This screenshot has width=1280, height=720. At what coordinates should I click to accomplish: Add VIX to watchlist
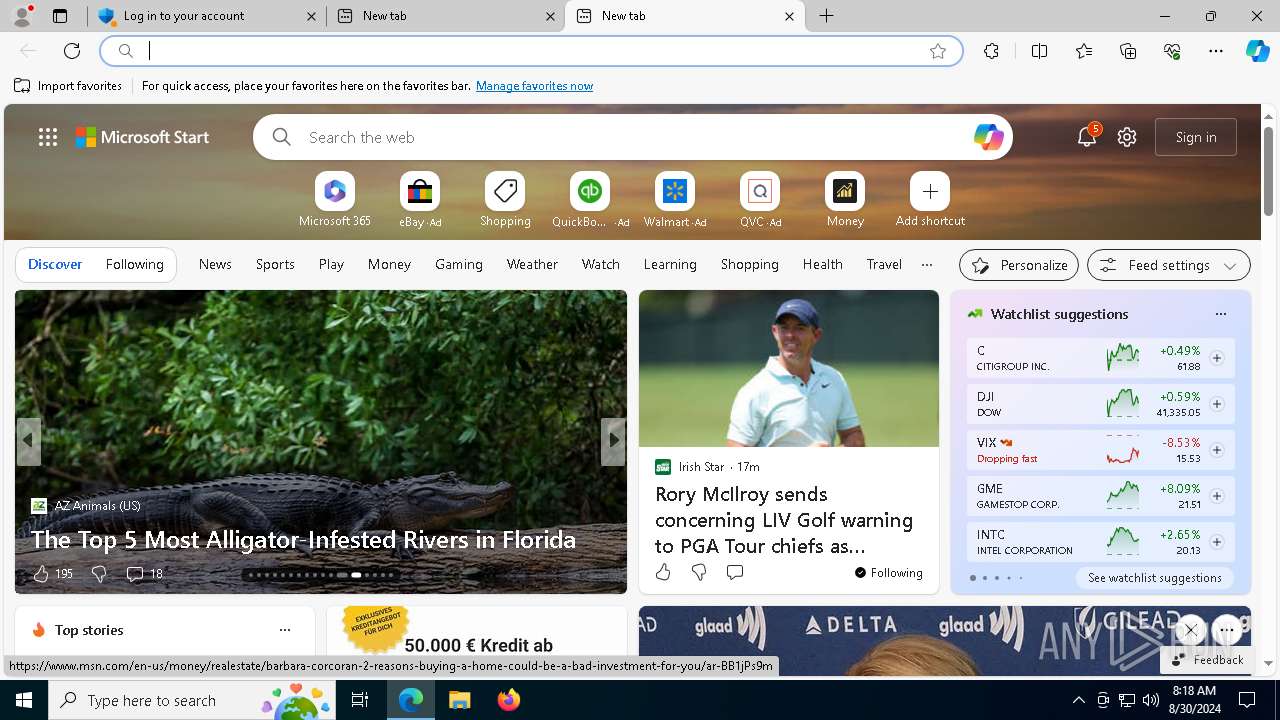click(1217, 450)
